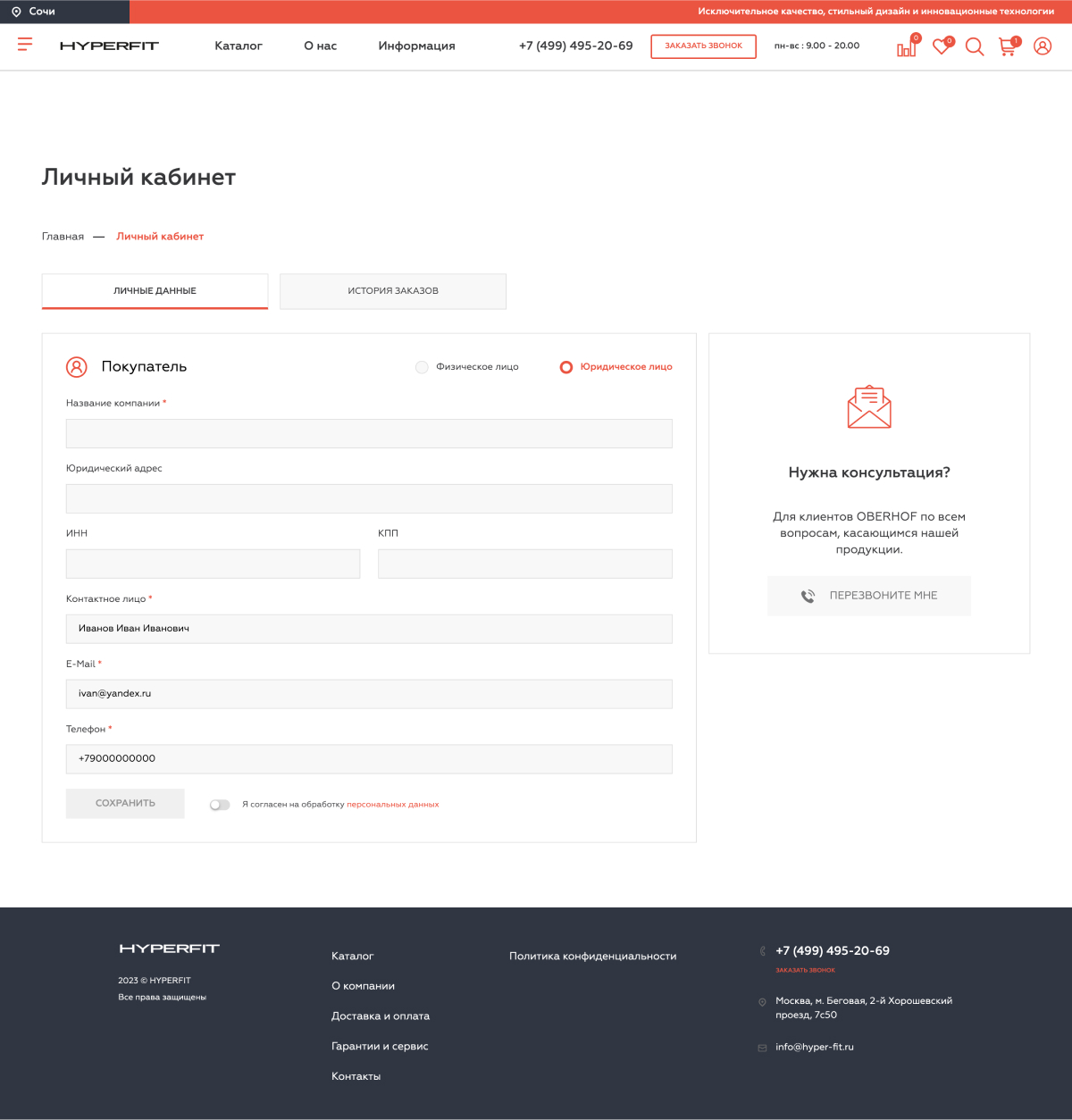Click the Перезвоните мне button
The width and height of the screenshot is (1072, 1120).
pyautogui.click(x=869, y=596)
